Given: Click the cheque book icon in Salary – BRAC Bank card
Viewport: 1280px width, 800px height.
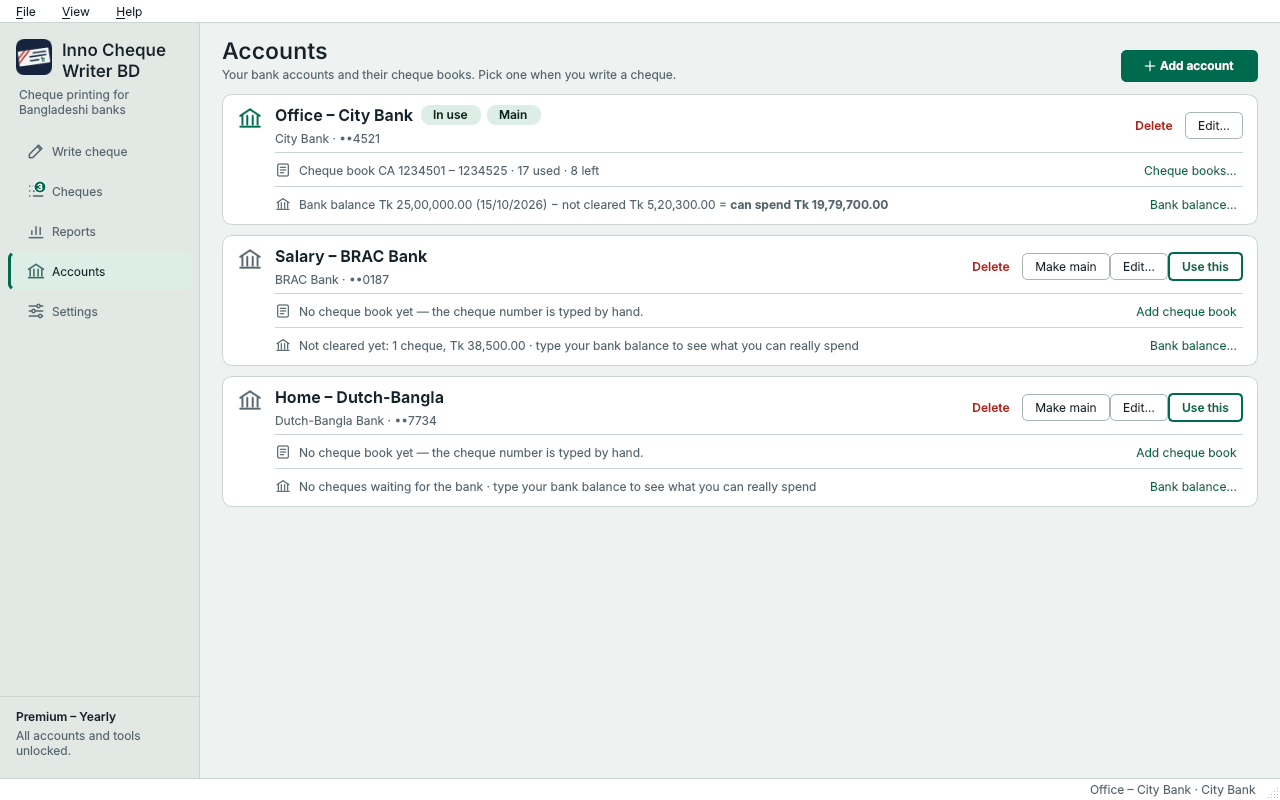Looking at the screenshot, I should click(x=283, y=312).
